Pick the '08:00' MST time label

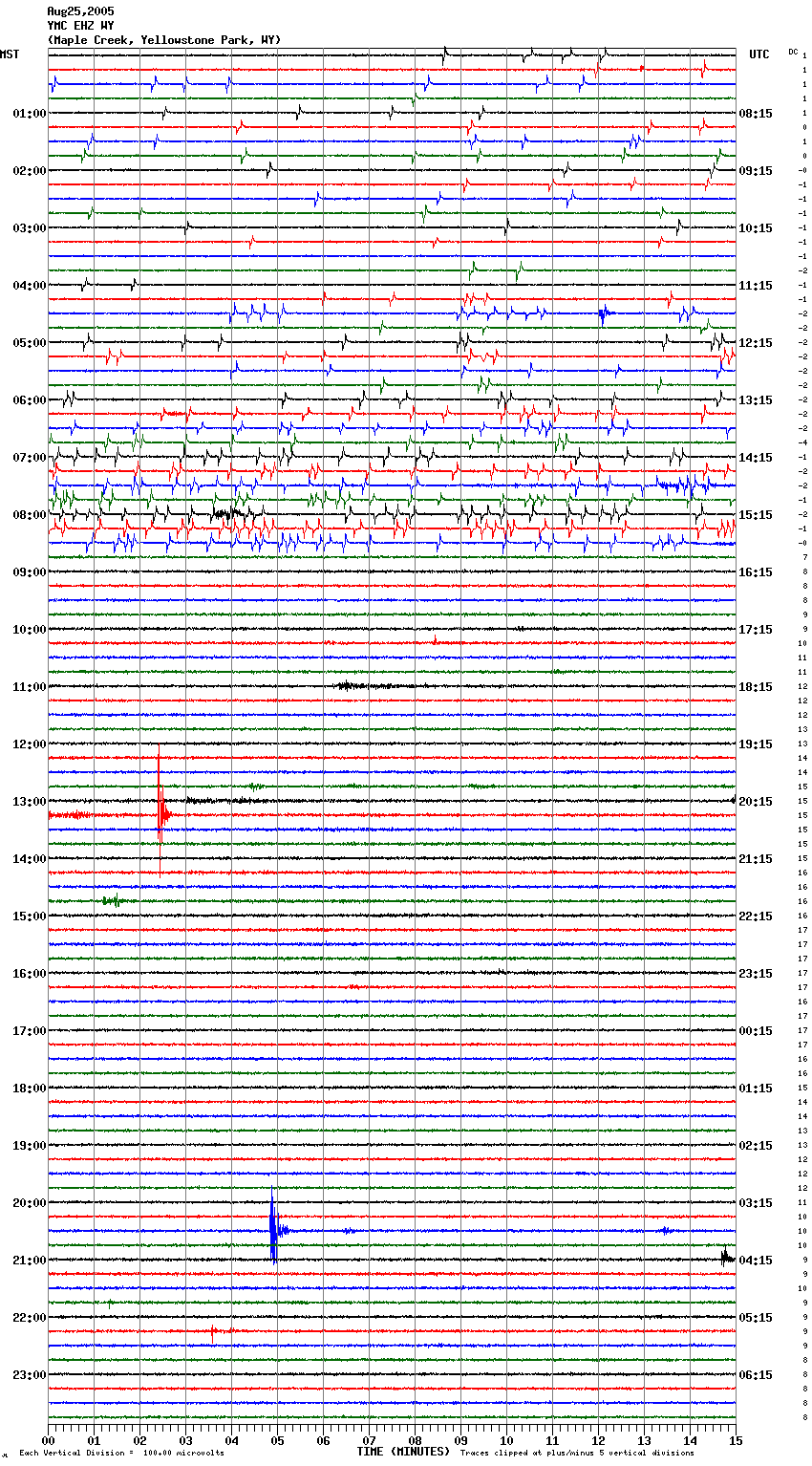(x=30, y=515)
